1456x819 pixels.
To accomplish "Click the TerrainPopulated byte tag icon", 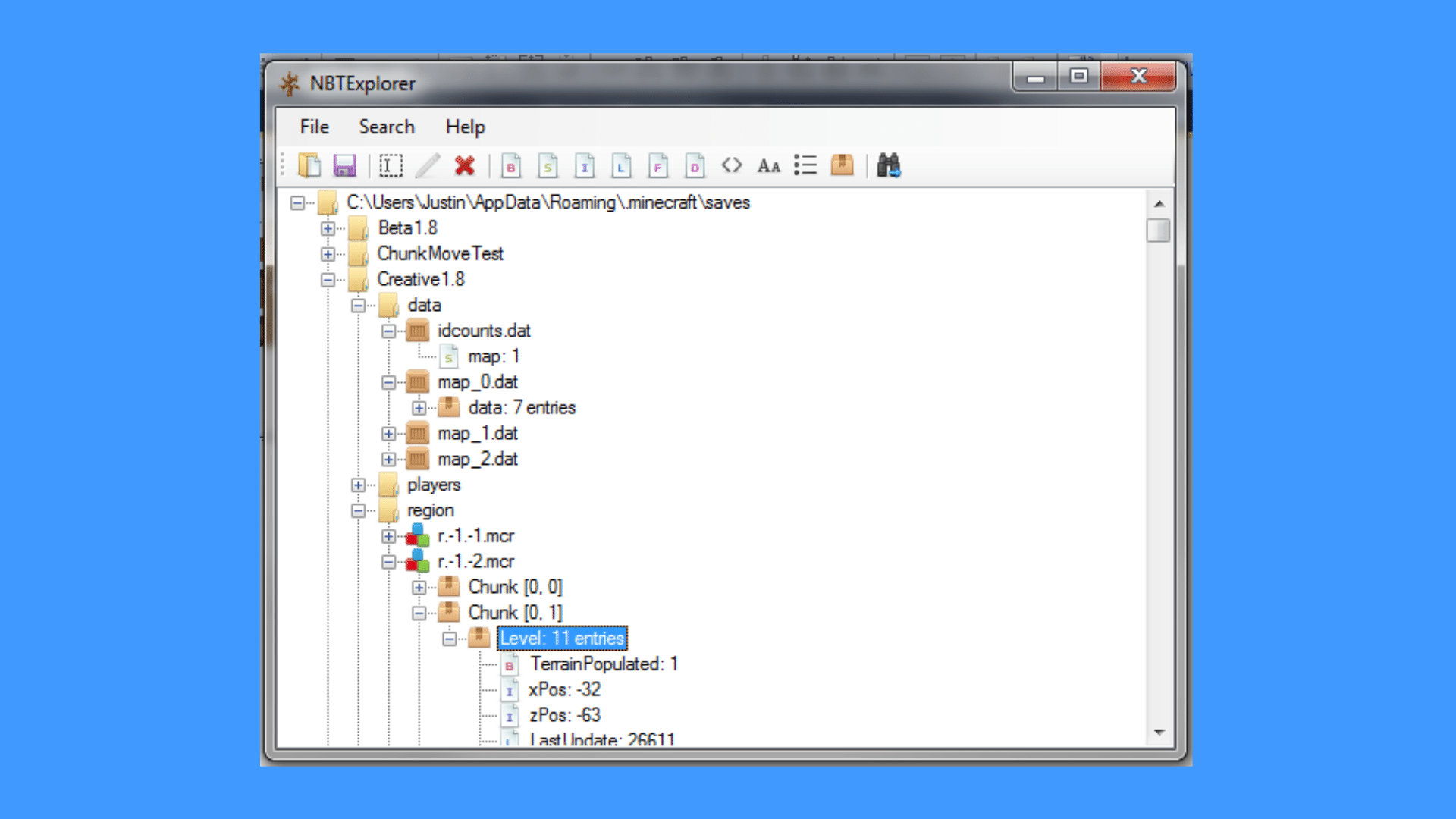I will coord(510,664).
